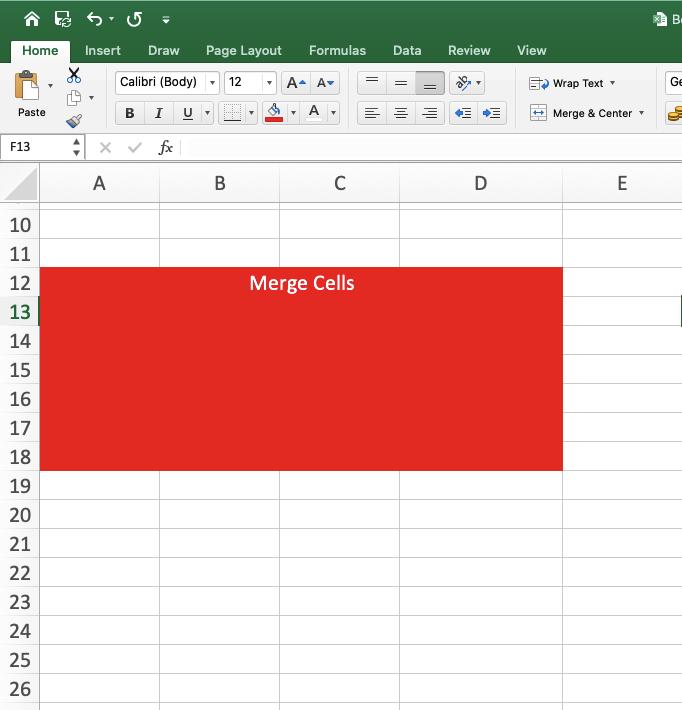The height and width of the screenshot is (710, 682).
Task: Click the Wrap Text button
Action: (x=566, y=83)
